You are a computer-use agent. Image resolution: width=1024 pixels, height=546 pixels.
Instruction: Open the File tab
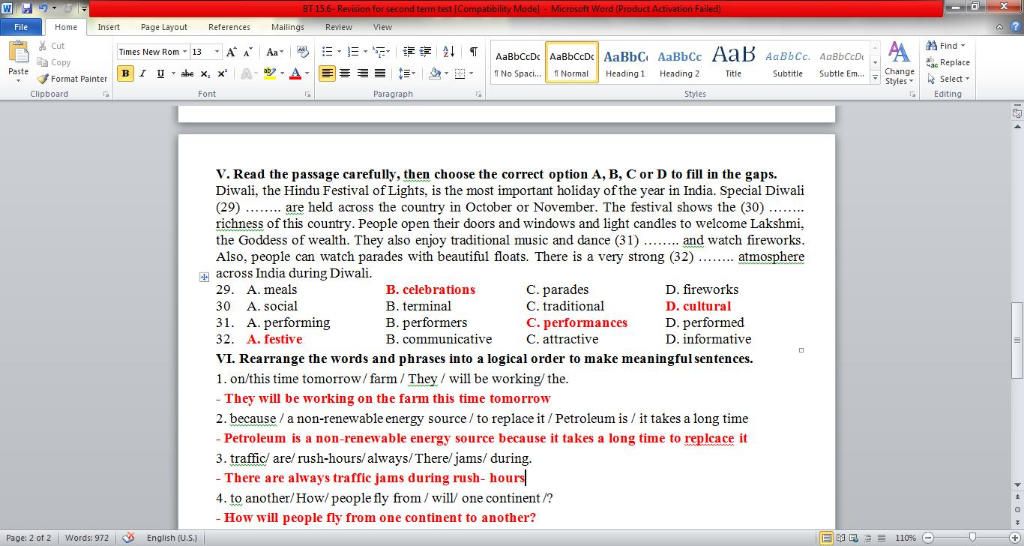pyautogui.click(x=21, y=27)
